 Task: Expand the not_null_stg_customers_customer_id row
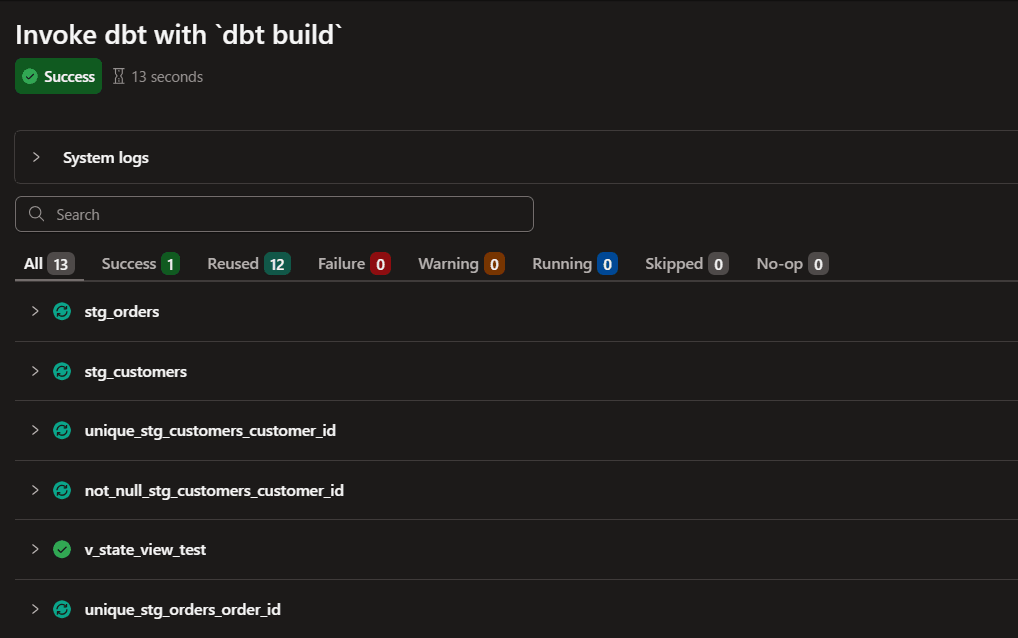[x=35, y=490]
